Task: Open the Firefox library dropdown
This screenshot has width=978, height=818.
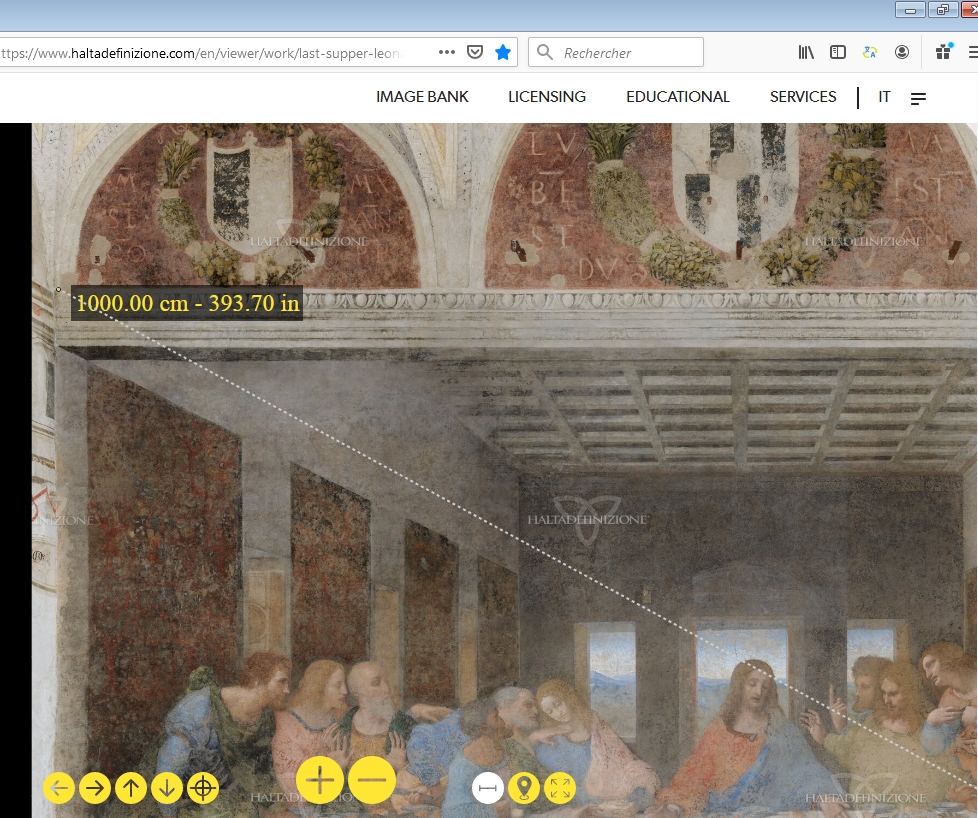Action: [806, 52]
